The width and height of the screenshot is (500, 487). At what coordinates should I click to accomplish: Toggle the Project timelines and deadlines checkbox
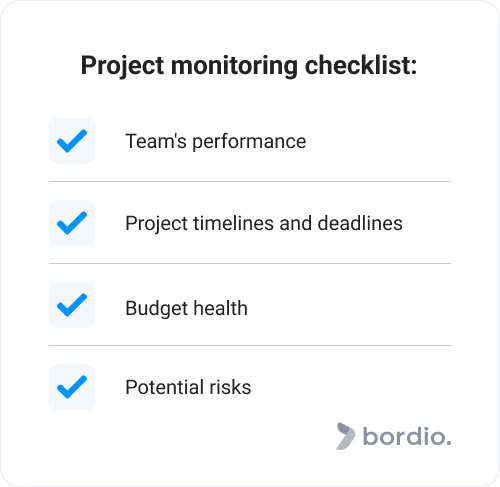coord(72,223)
